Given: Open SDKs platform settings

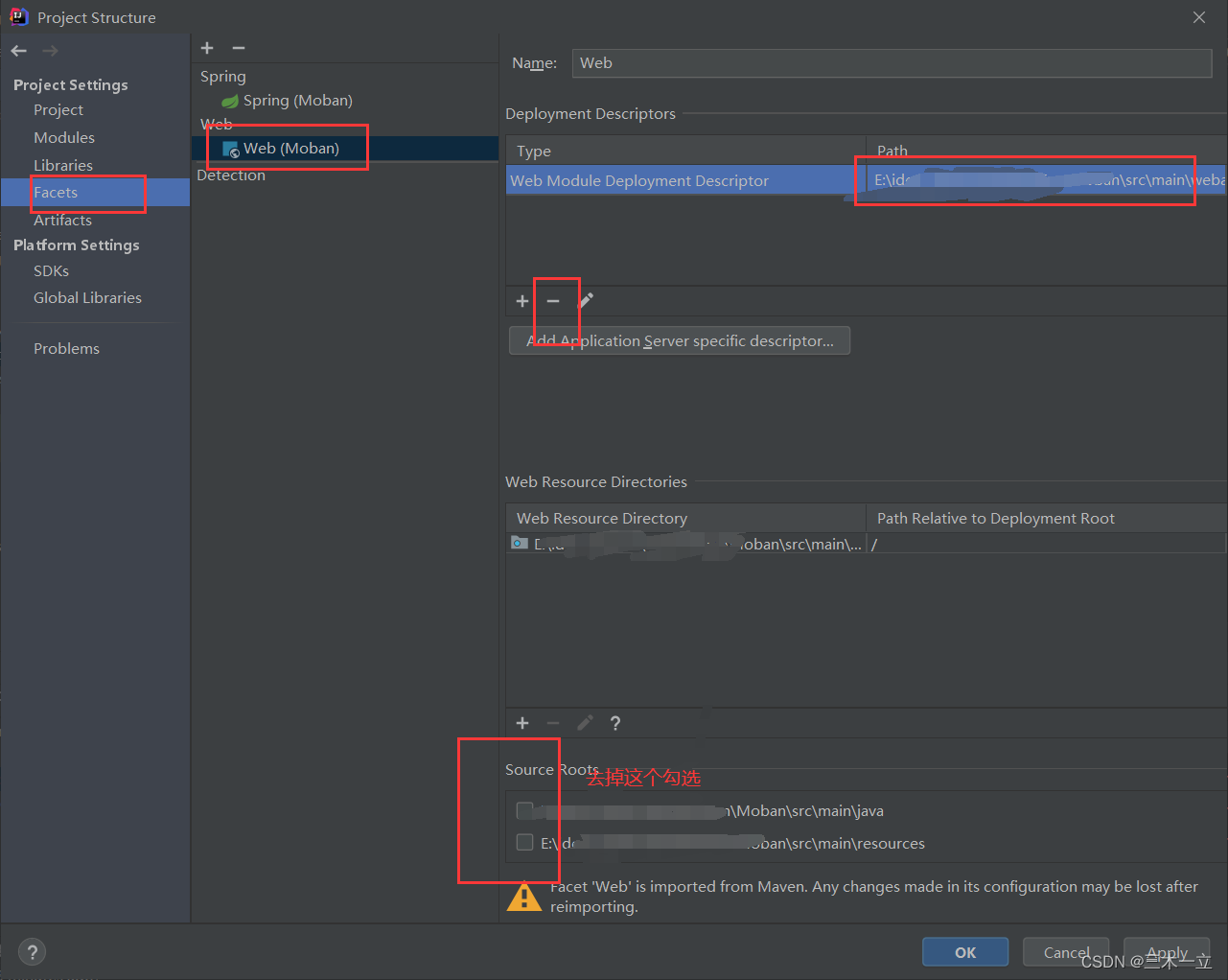Looking at the screenshot, I should 52,271.
